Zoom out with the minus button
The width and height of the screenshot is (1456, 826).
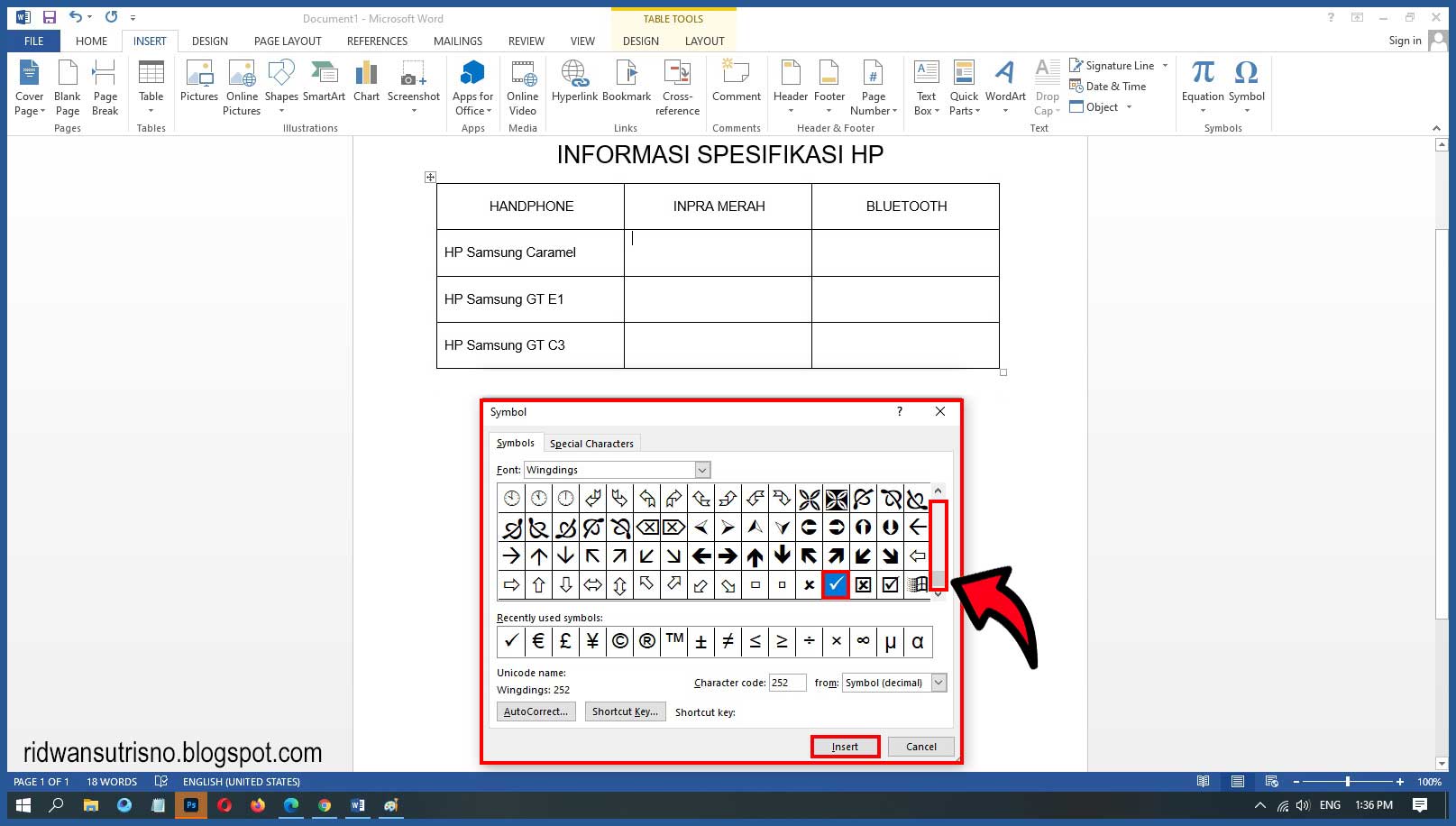[1296, 782]
